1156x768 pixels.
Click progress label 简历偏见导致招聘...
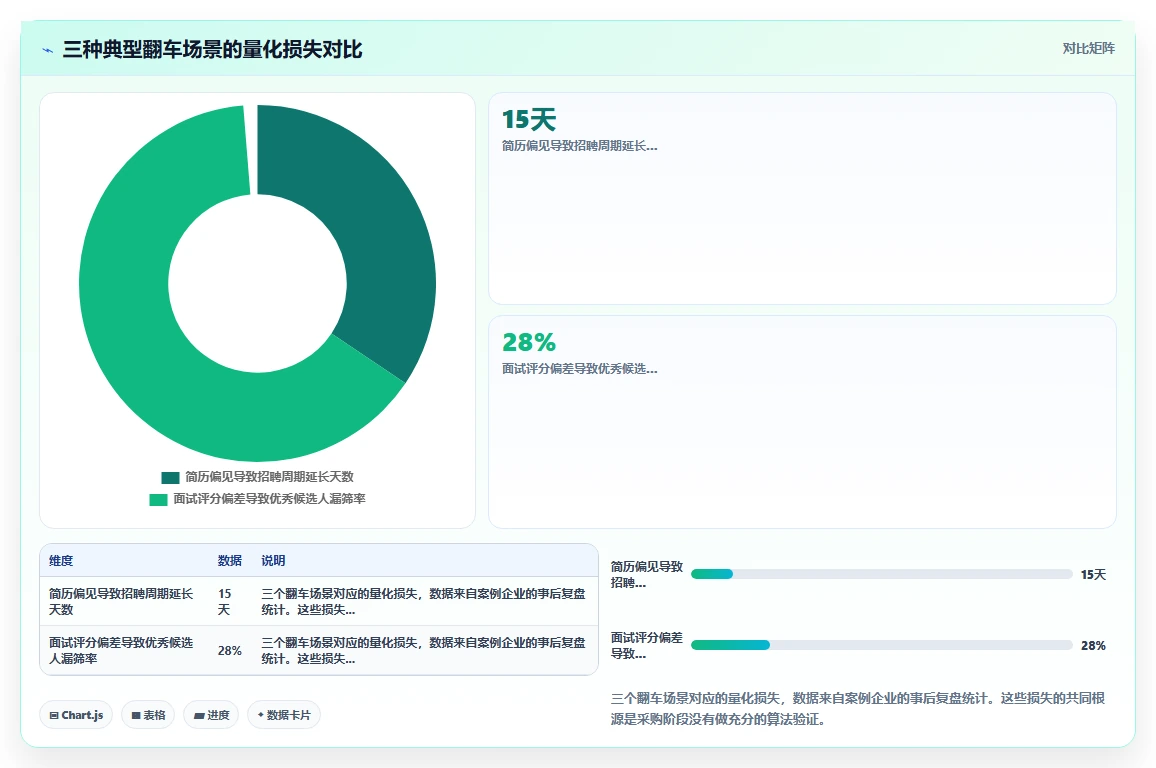[x=647, y=574]
